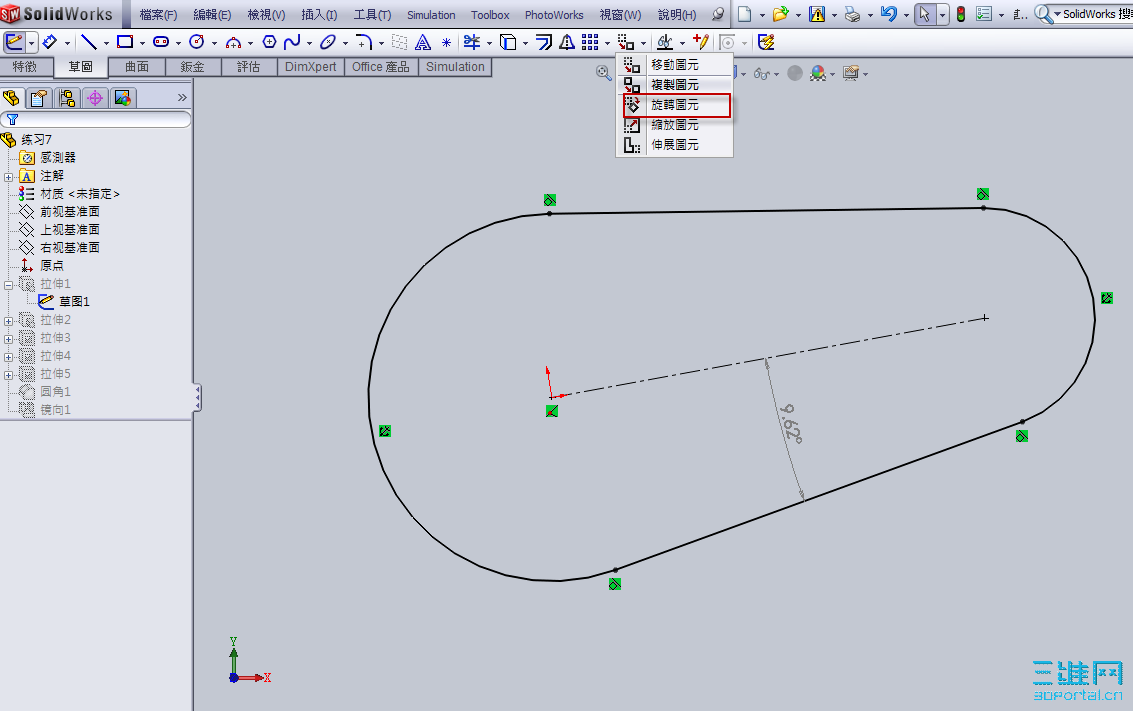The width and height of the screenshot is (1133, 711).
Task: Click the New document icon
Action: point(744,14)
